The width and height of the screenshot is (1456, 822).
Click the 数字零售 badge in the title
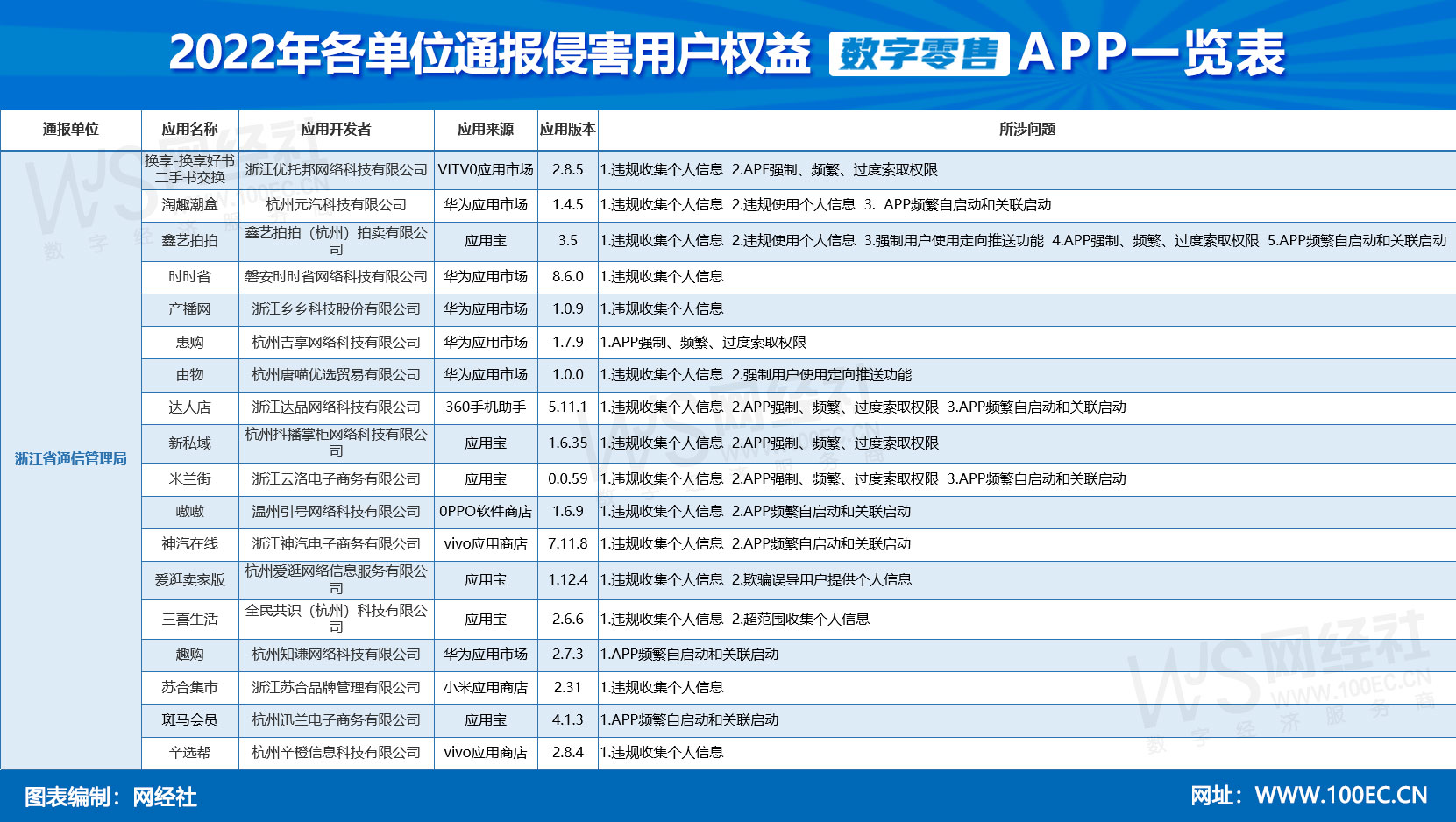[920, 54]
